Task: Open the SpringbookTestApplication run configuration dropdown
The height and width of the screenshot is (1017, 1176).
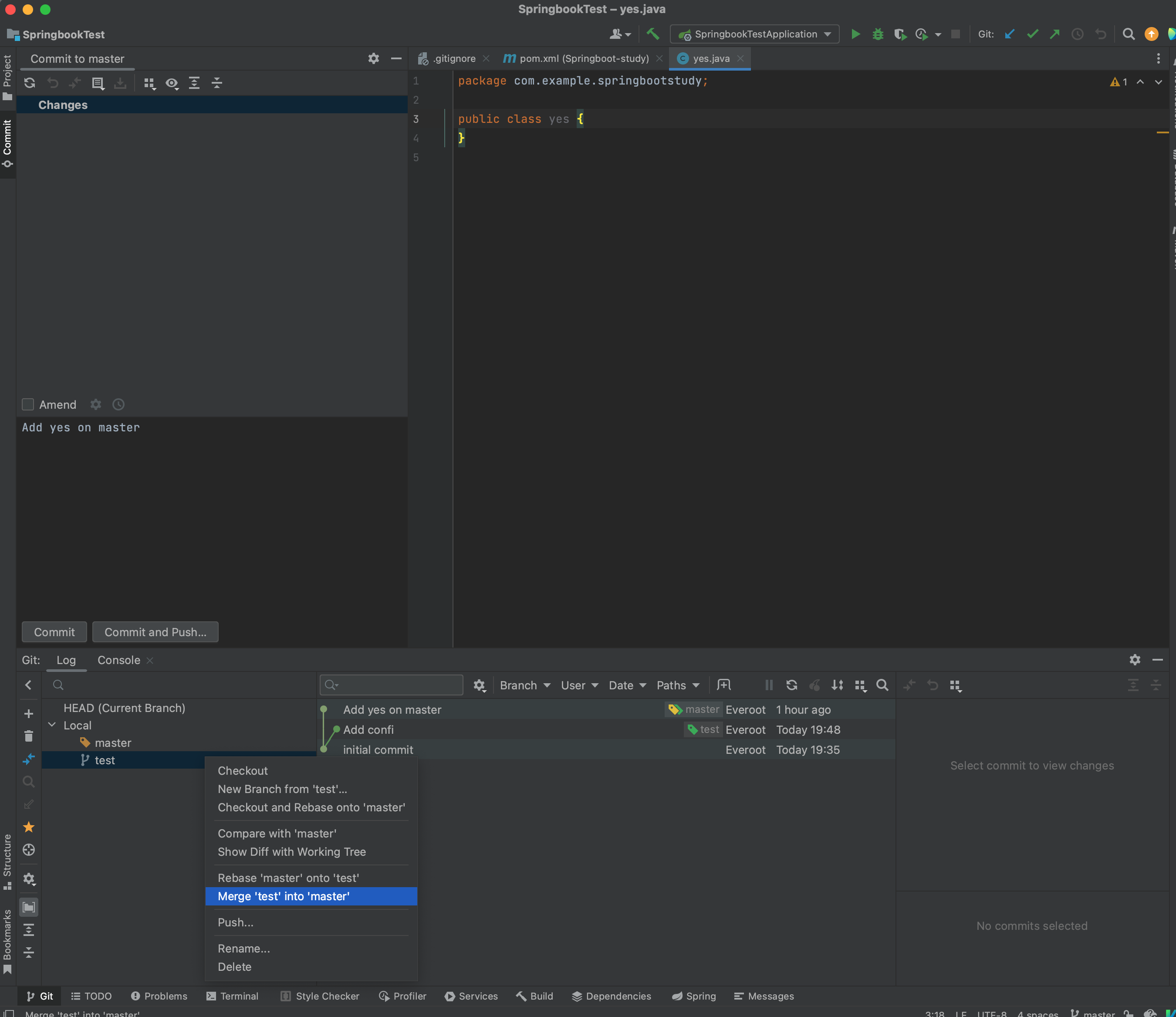Action: tap(755, 34)
